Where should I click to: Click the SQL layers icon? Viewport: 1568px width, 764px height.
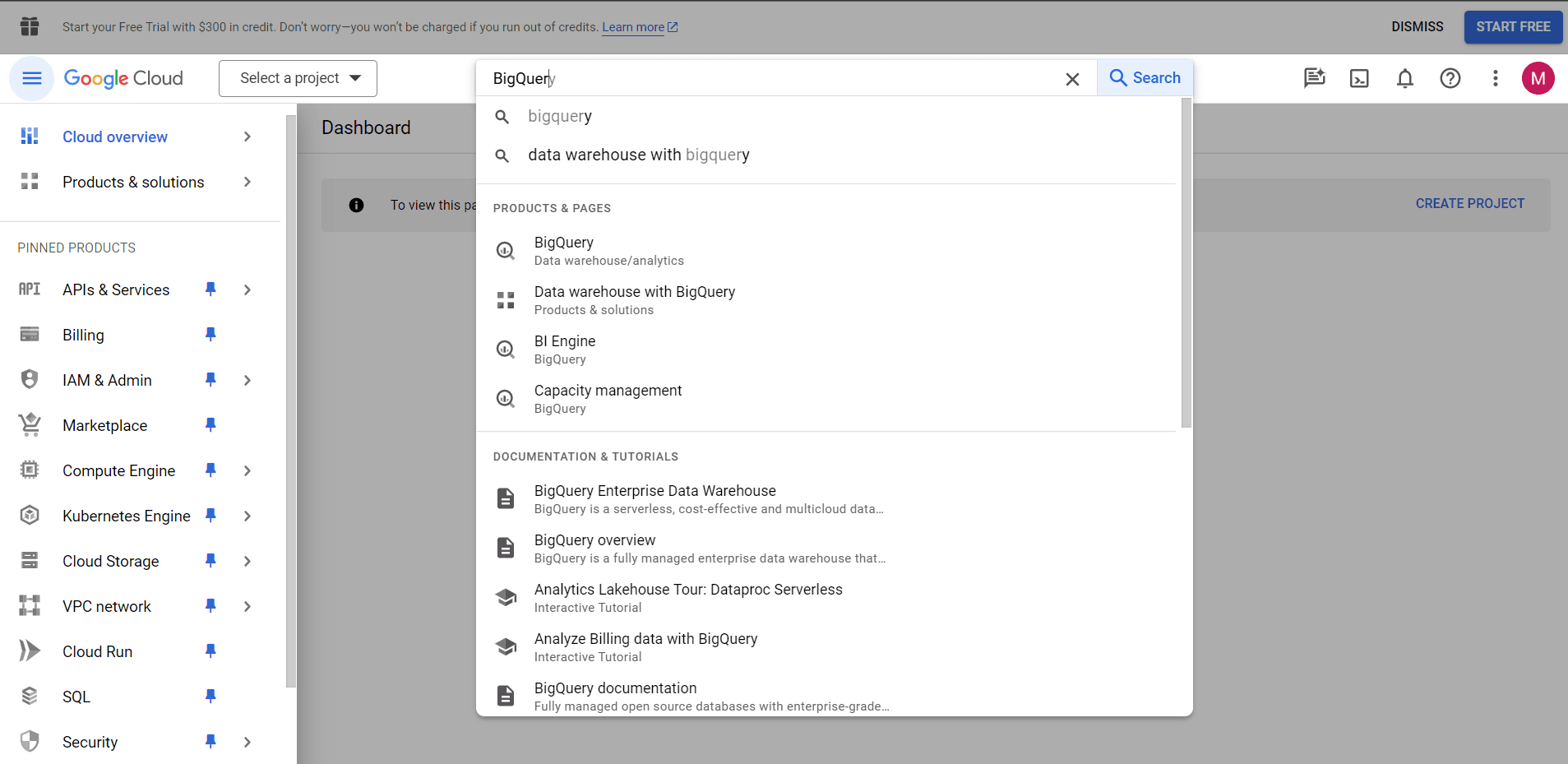pos(30,697)
